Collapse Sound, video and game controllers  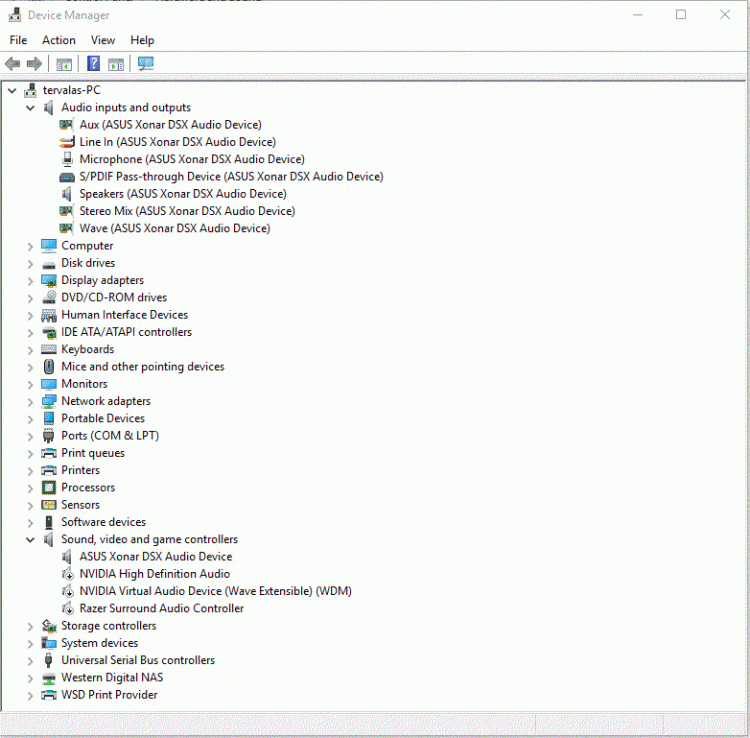tap(30, 540)
